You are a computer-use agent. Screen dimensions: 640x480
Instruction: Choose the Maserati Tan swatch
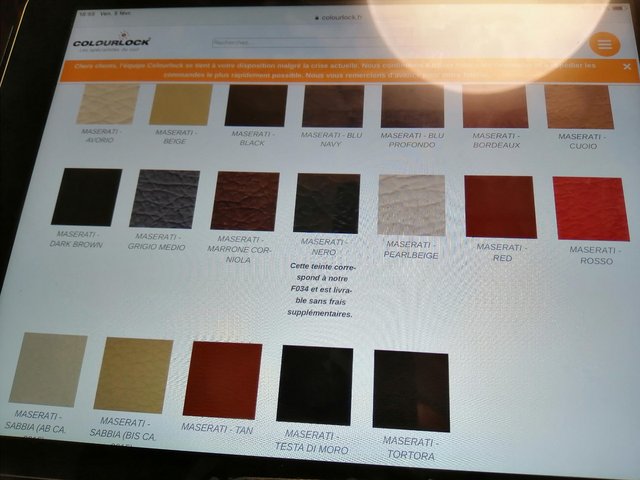point(222,380)
